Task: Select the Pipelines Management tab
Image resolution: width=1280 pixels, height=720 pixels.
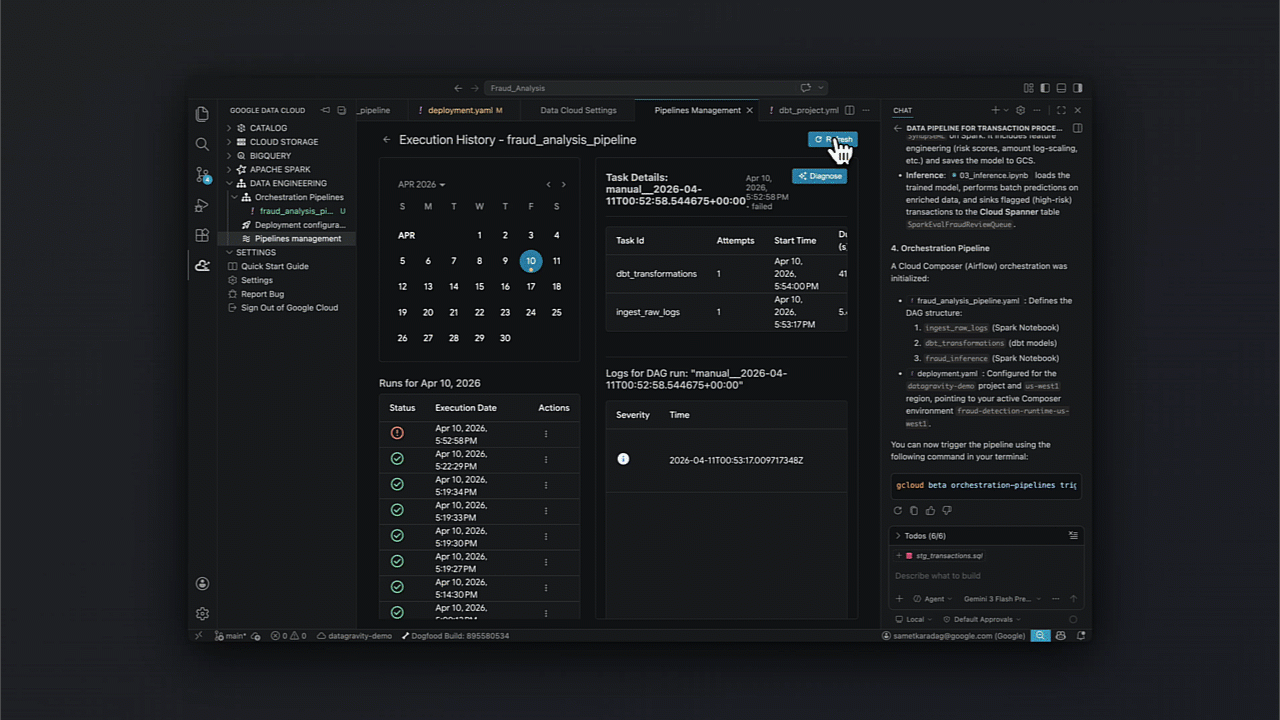Action: click(x=697, y=110)
